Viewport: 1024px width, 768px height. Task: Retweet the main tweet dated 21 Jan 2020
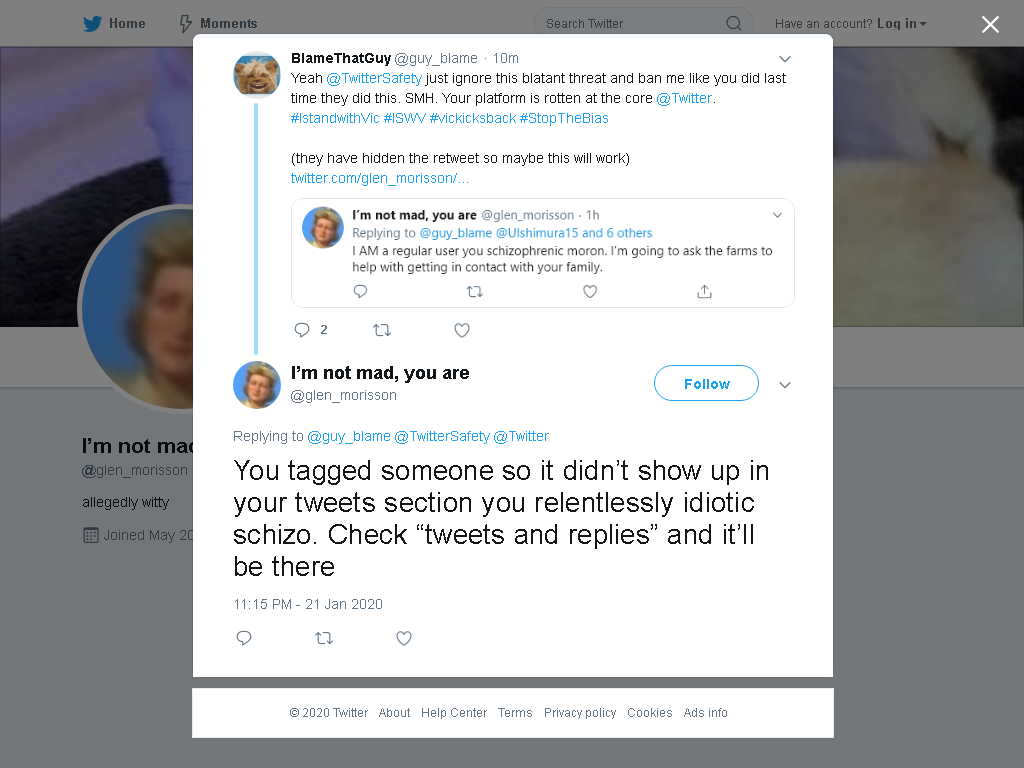point(324,638)
